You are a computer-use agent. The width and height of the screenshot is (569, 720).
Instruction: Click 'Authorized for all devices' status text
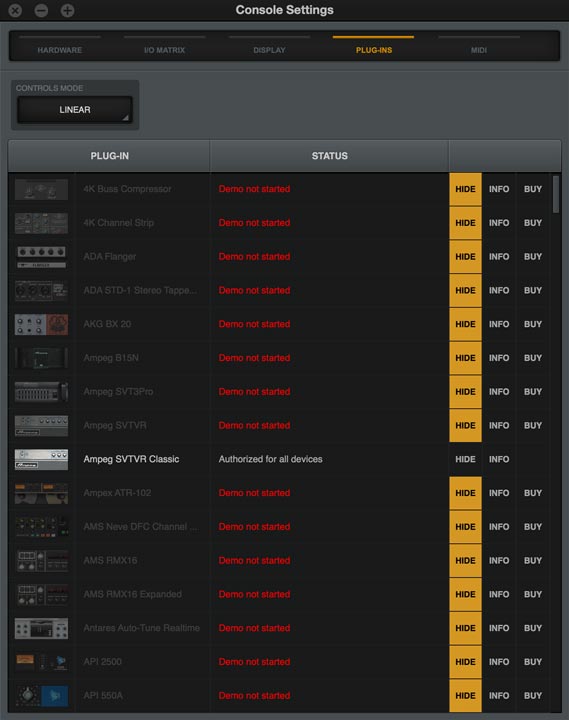tap(270, 459)
